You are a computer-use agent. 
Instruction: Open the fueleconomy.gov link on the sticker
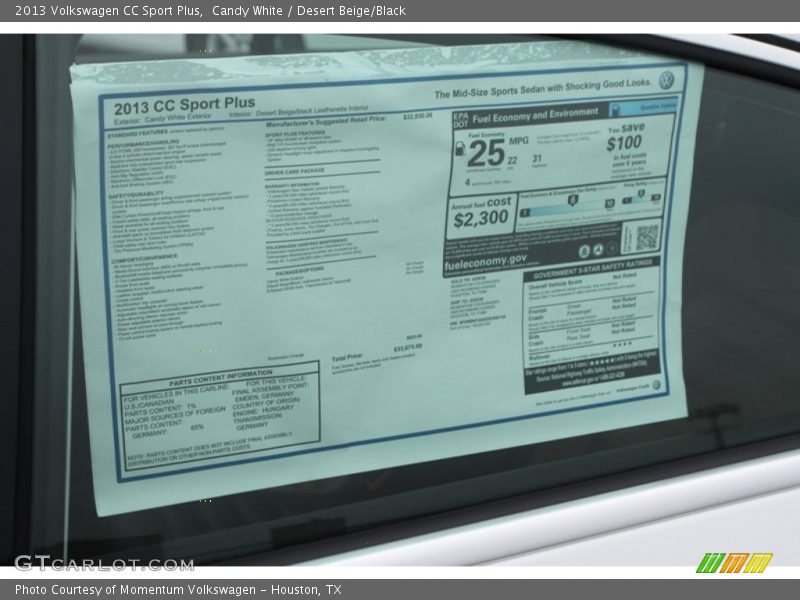point(485,262)
